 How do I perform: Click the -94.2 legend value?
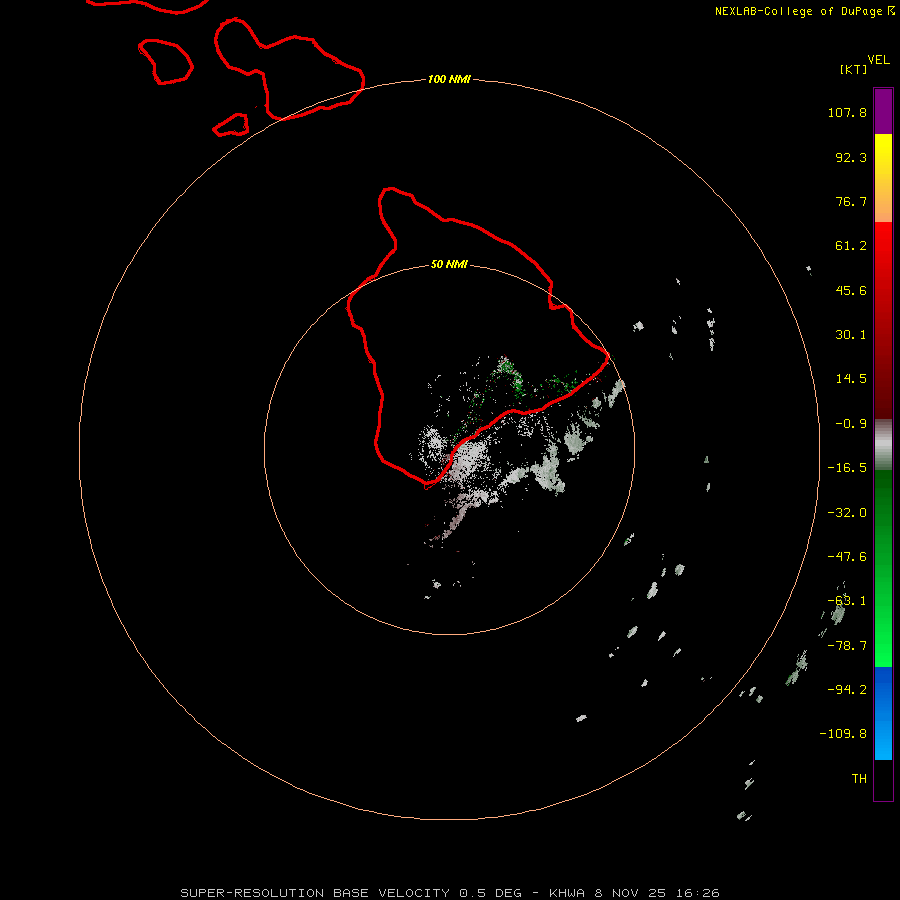point(847,689)
